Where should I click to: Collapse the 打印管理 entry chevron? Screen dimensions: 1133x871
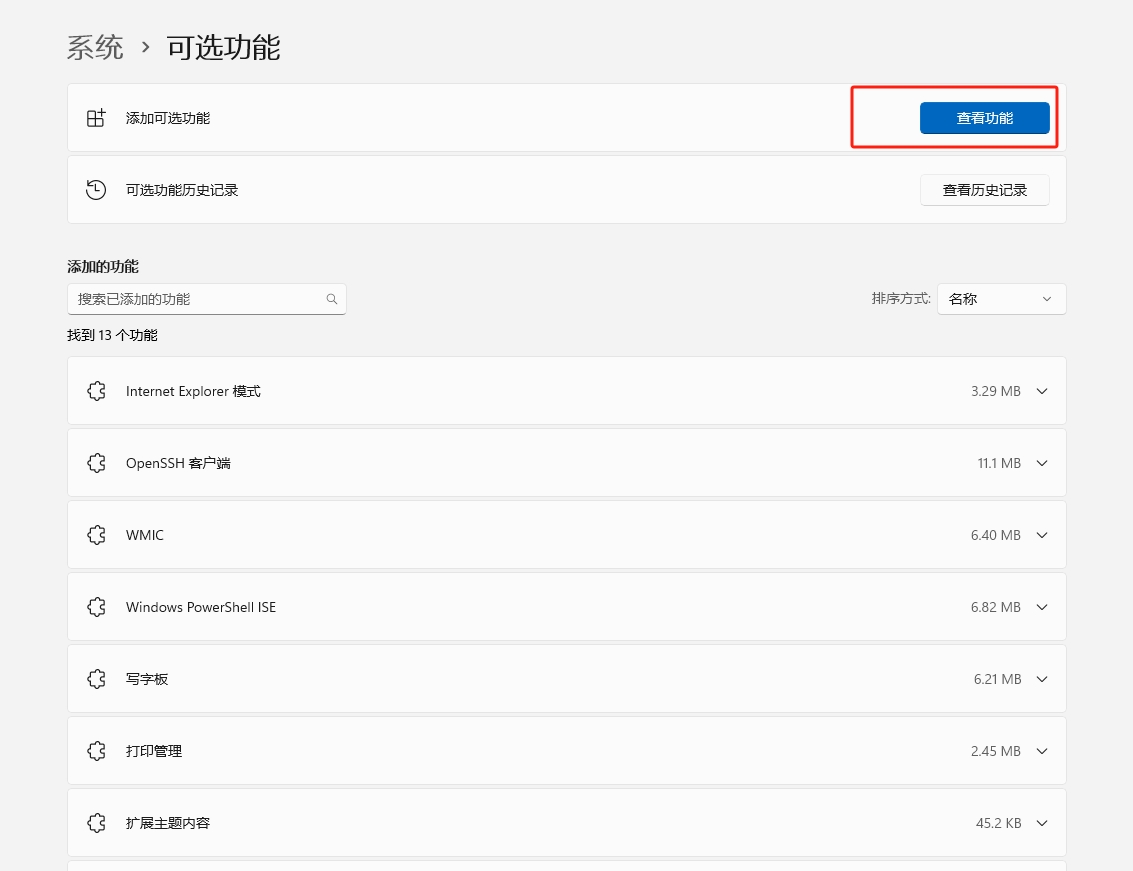pos(1041,751)
